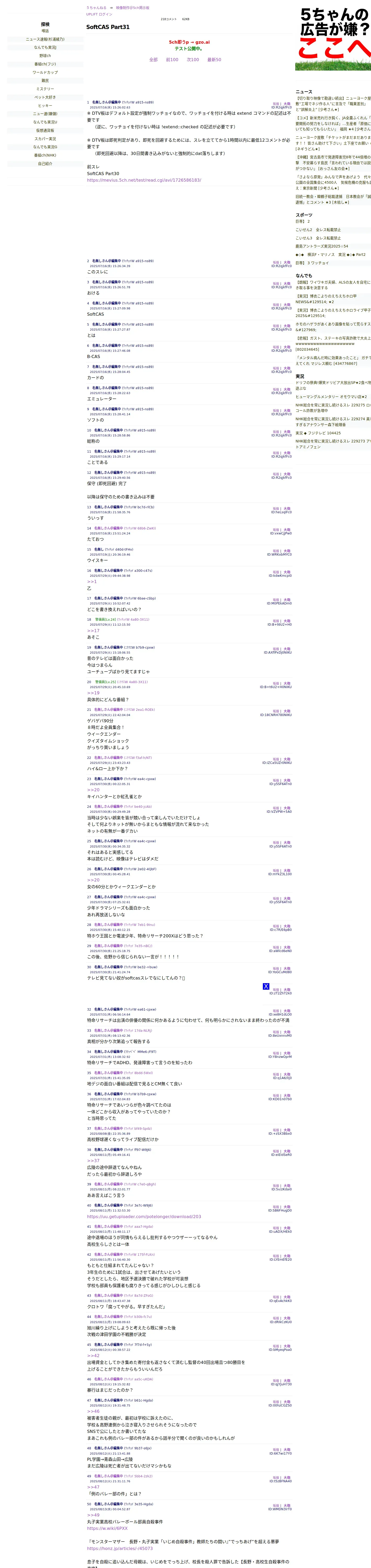
Task: Open 横浜F・マリノス 実況 Part2 link
Action: (x=331, y=255)
